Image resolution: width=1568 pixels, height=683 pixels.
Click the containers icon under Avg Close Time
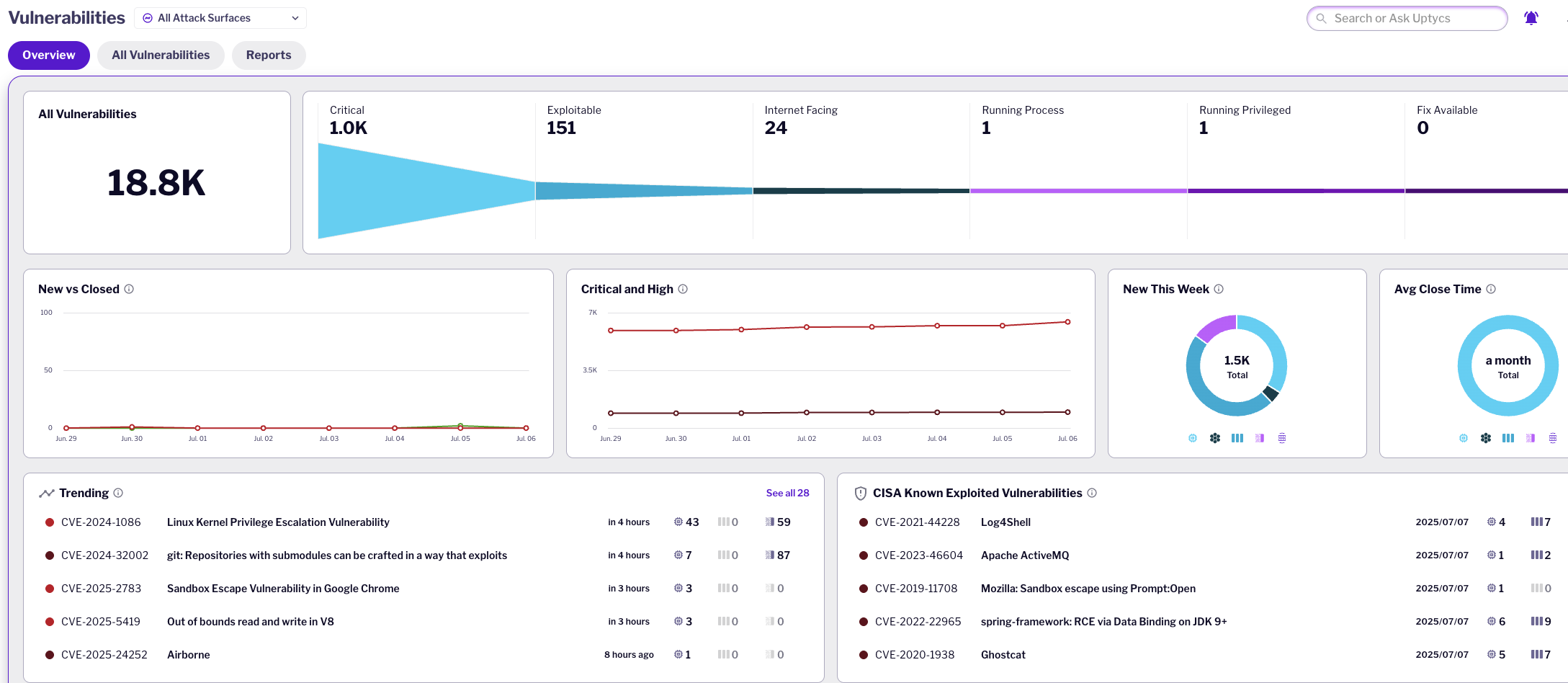point(1508,437)
